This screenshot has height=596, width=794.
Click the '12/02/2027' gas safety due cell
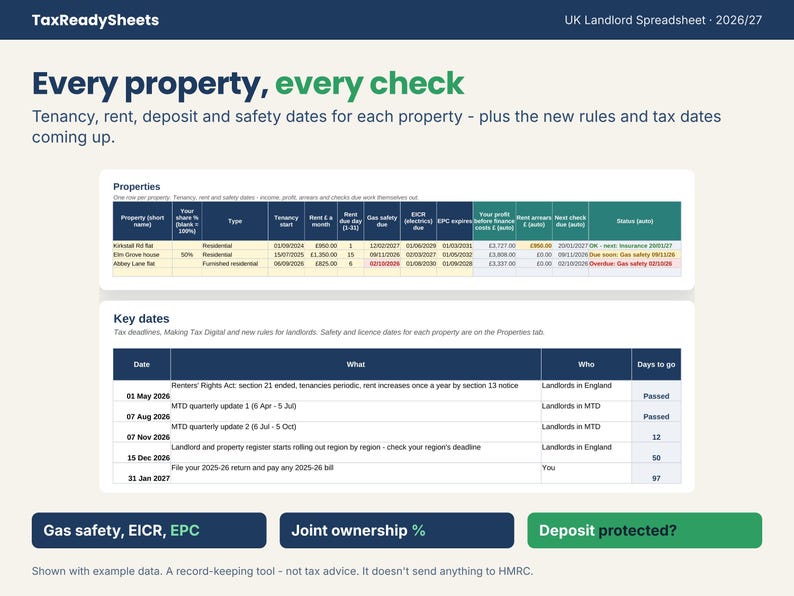pyautogui.click(x=382, y=246)
